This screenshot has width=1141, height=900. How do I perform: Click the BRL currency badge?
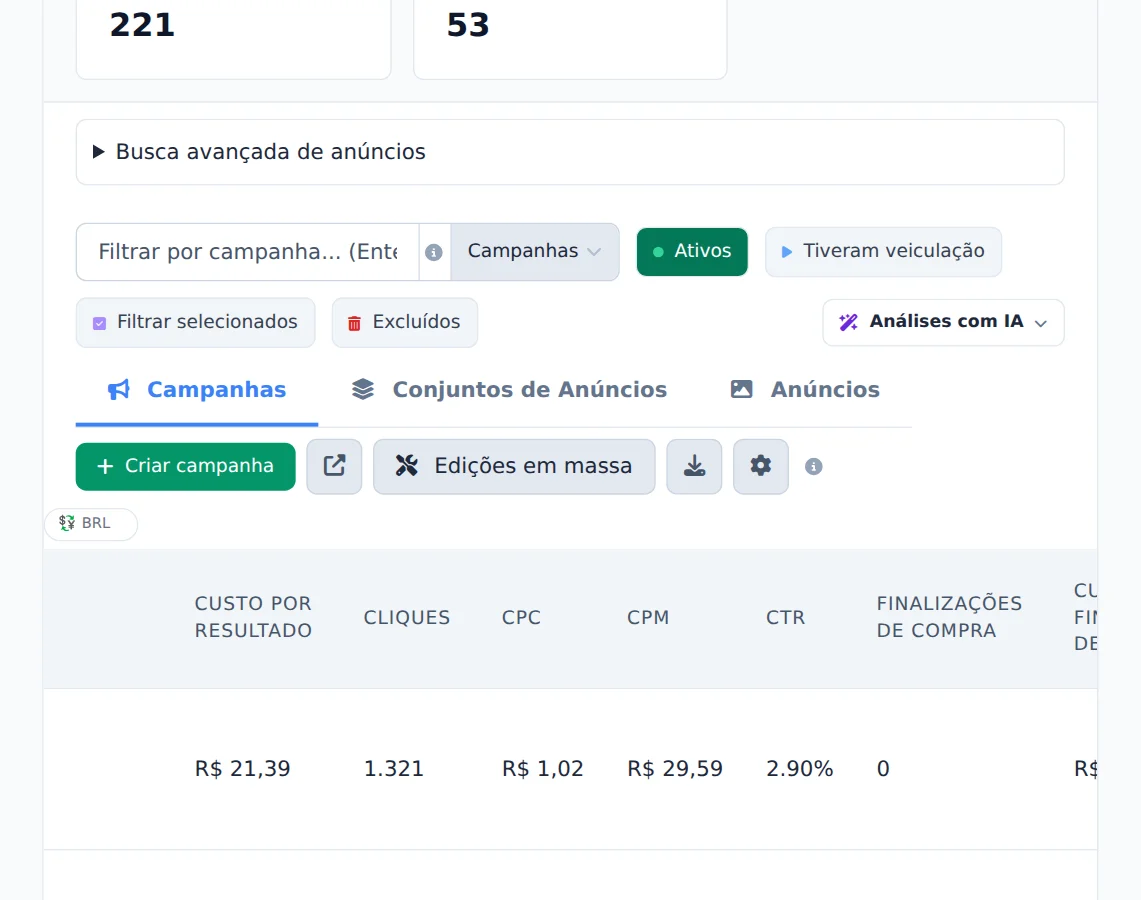[91, 524]
